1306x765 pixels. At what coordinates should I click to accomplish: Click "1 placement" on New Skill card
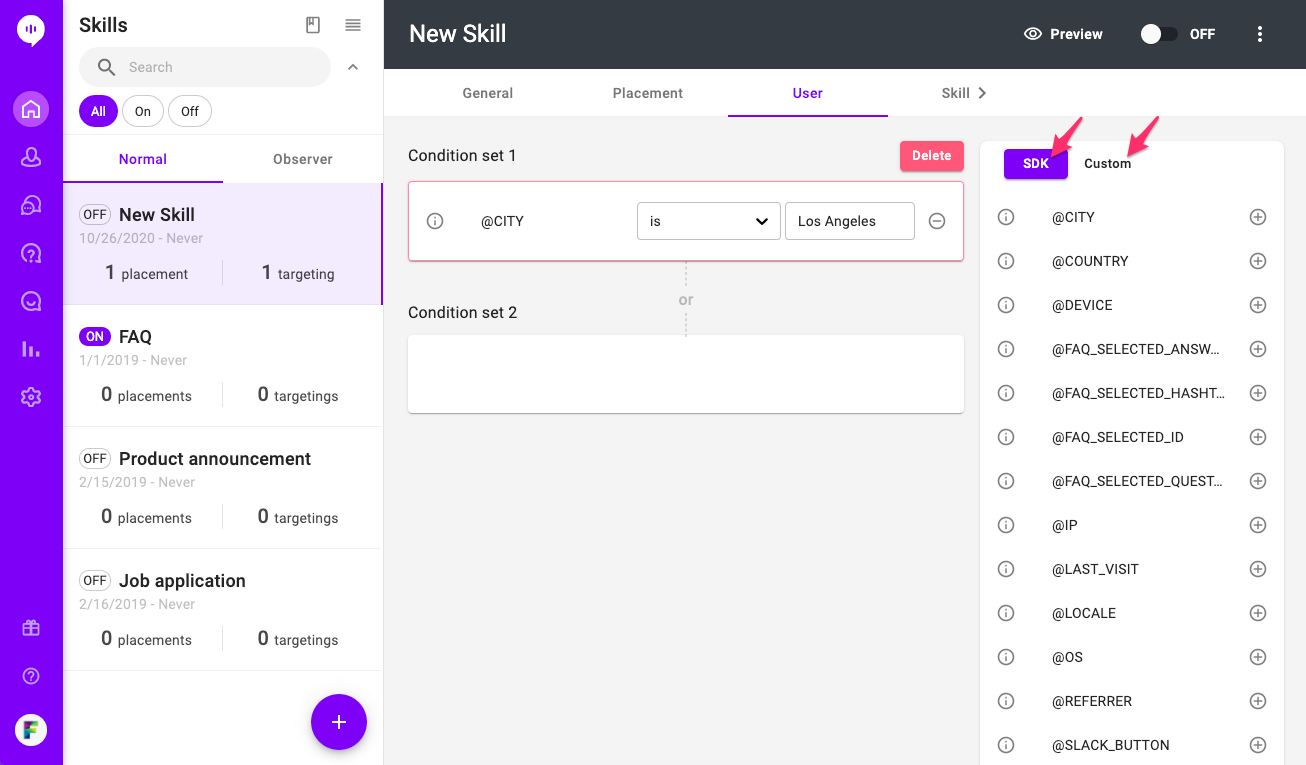pyautogui.click(x=147, y=273)
